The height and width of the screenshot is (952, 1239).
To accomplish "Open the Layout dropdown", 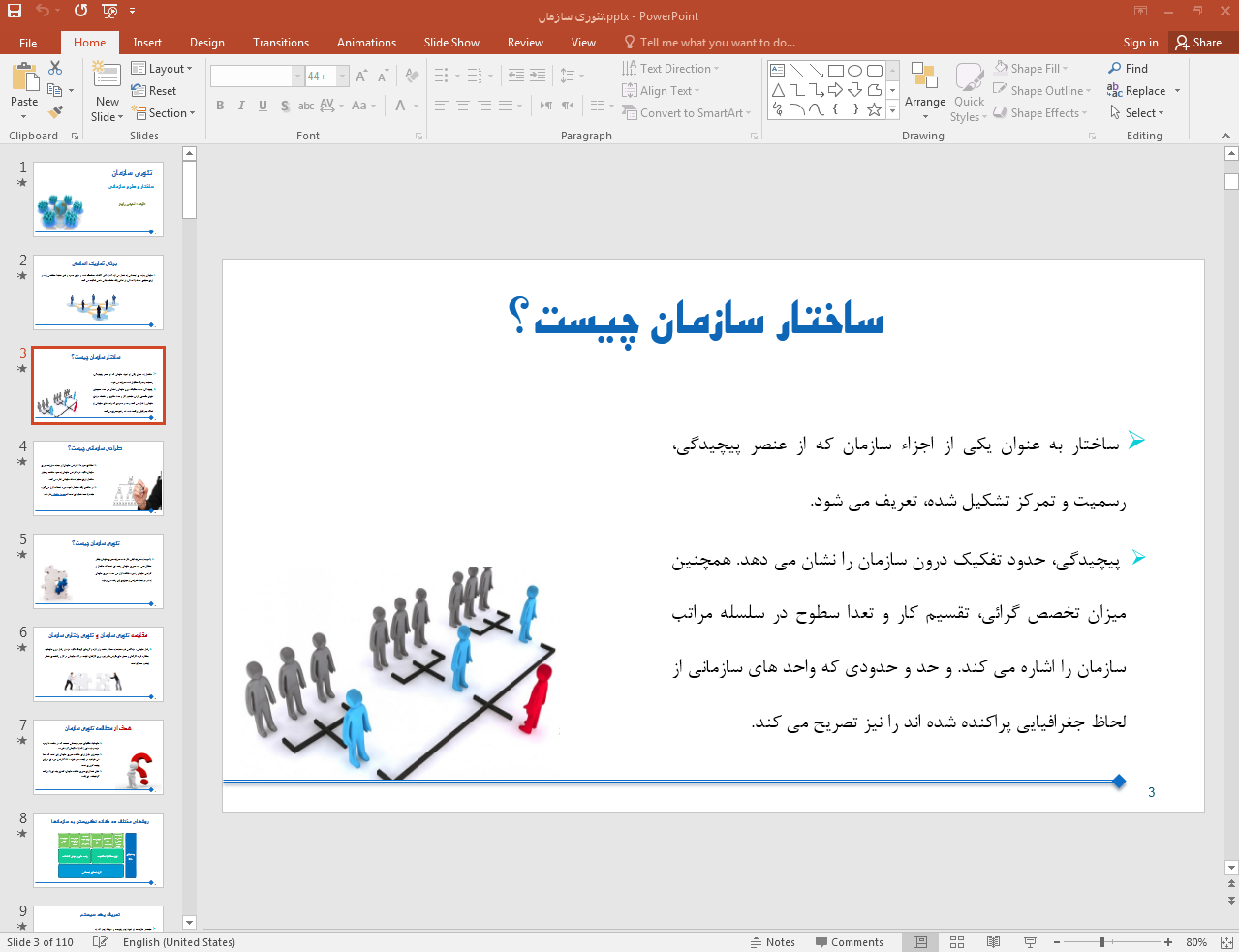I will tap(162, 69).
